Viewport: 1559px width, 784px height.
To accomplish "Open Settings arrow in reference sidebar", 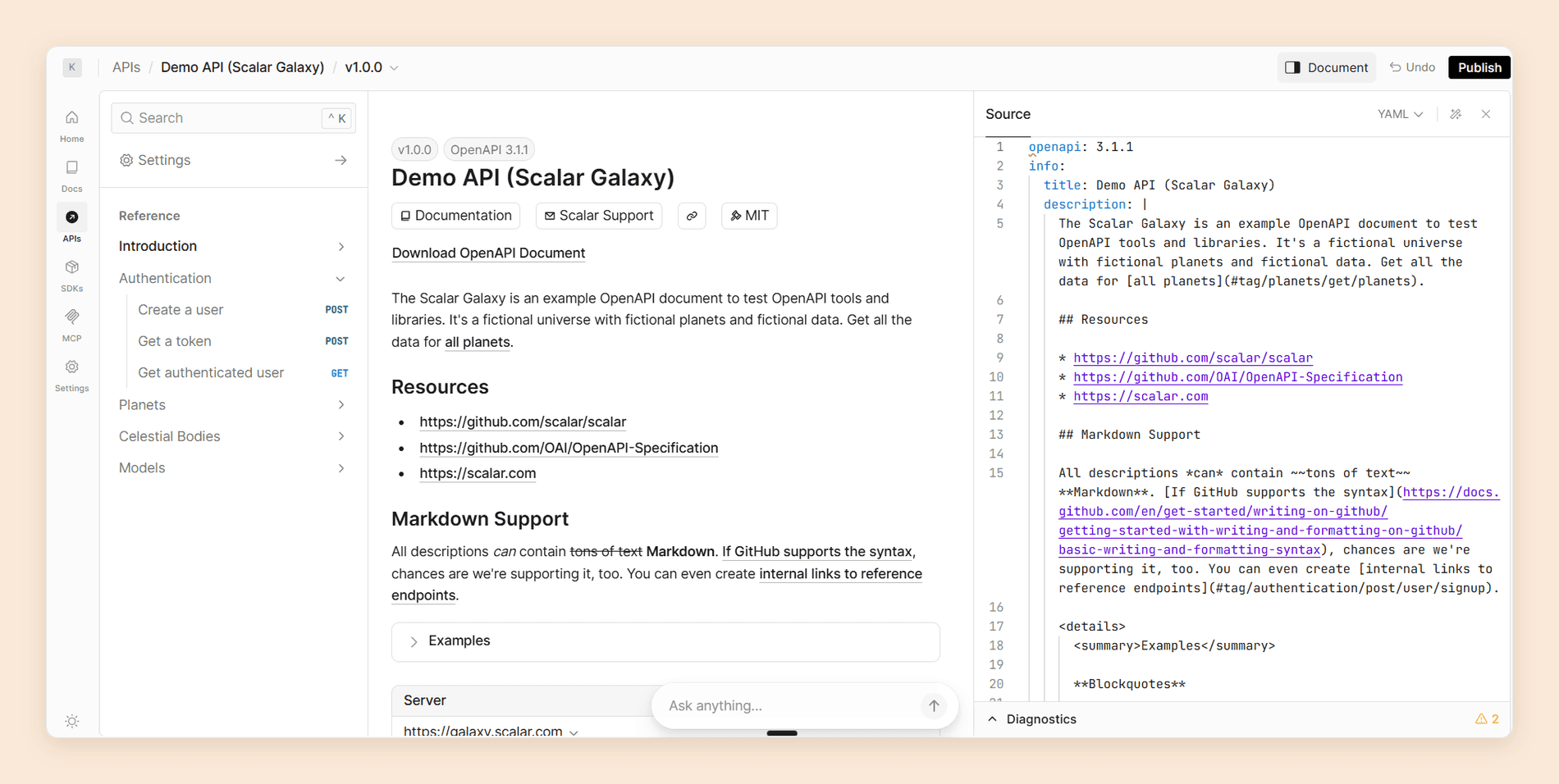I will coord(341,161).
